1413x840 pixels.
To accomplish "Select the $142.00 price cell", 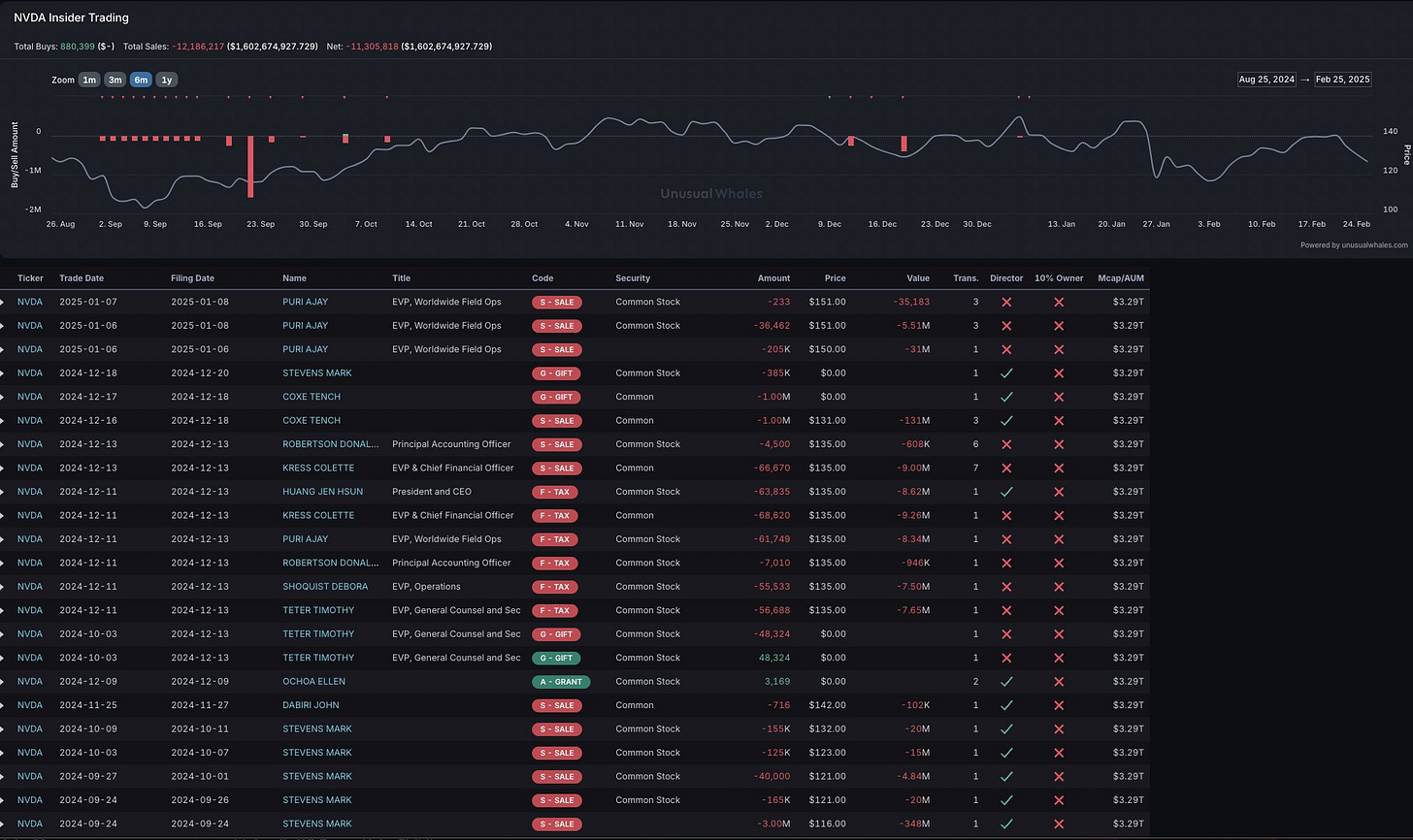I will point(829,705).
